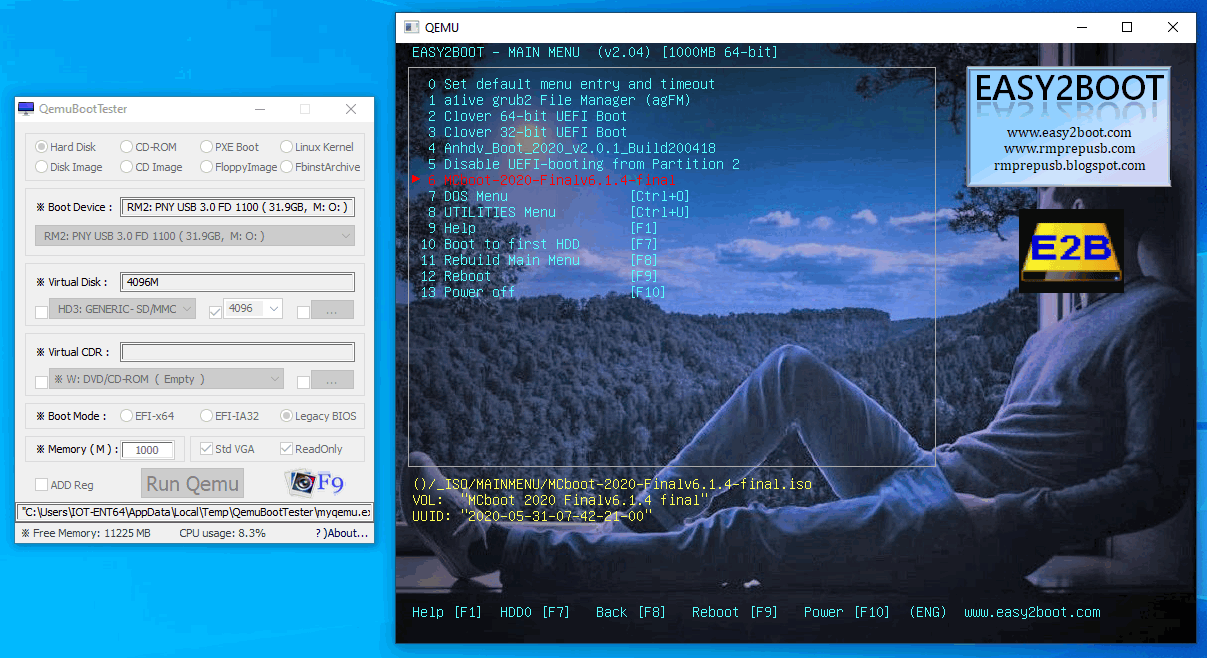The width and height of the screenshot is (1207, 658).
Task: Select the UTILITIES Menu entry
Action: click(x=558, y=212)
